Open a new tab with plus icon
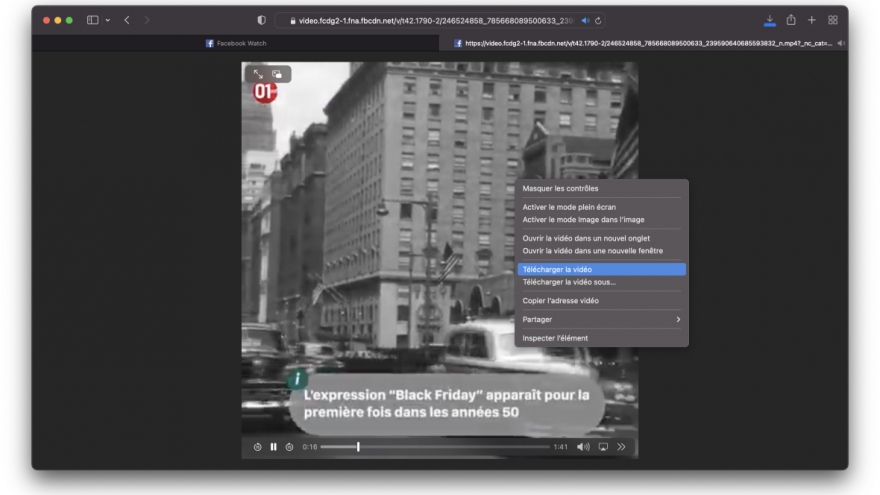The width and height of the screenshot is (880, 495). (812, 20)
